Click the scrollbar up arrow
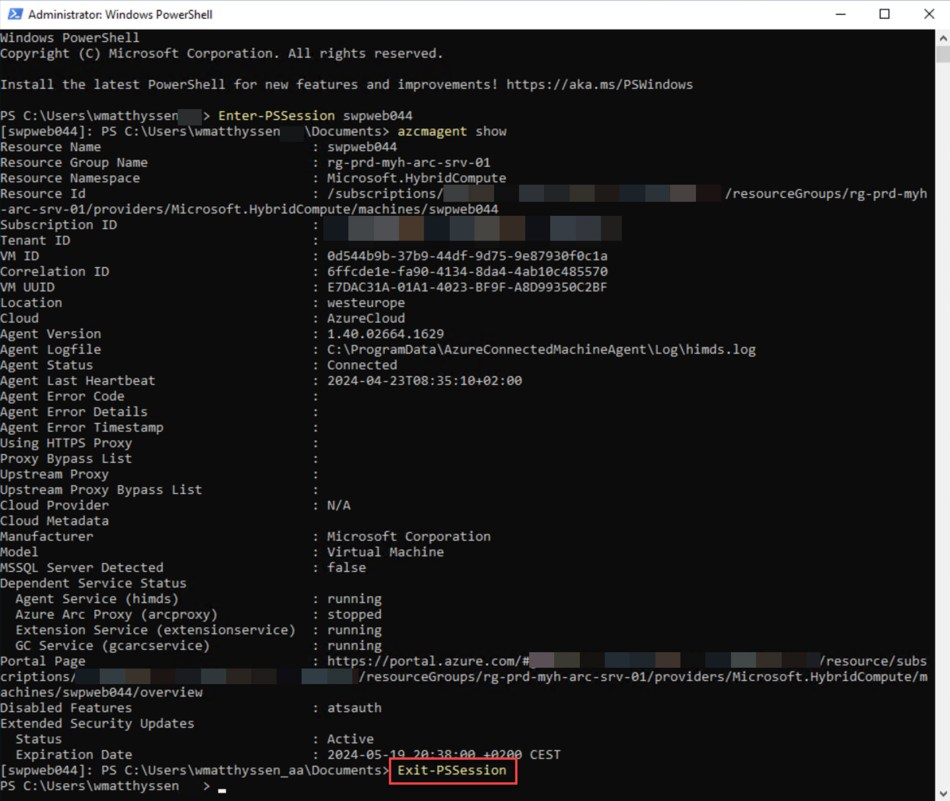 pyautogui.click(x=941, y=38)
